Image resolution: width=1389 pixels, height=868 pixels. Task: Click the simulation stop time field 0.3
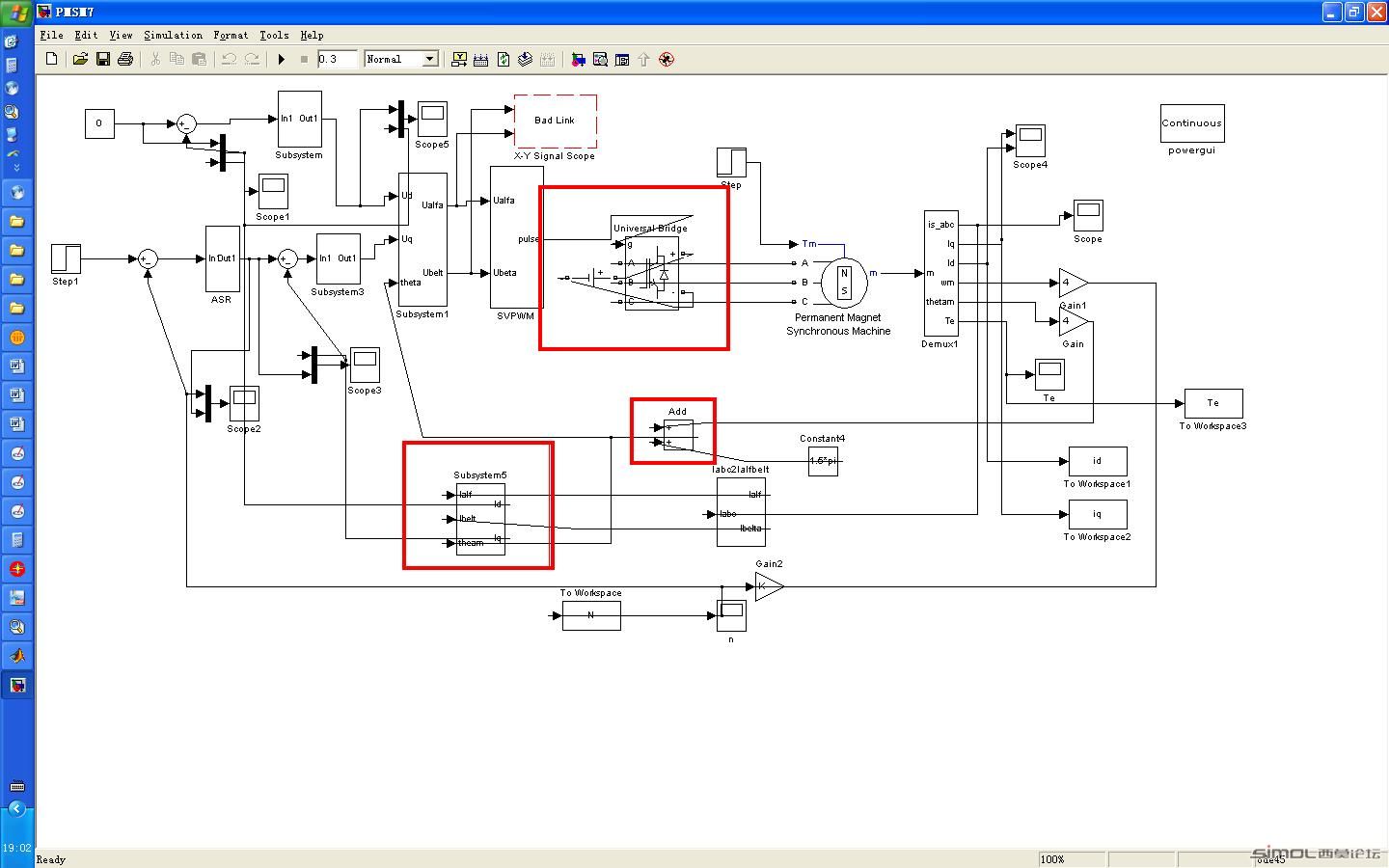click(338, 59)
